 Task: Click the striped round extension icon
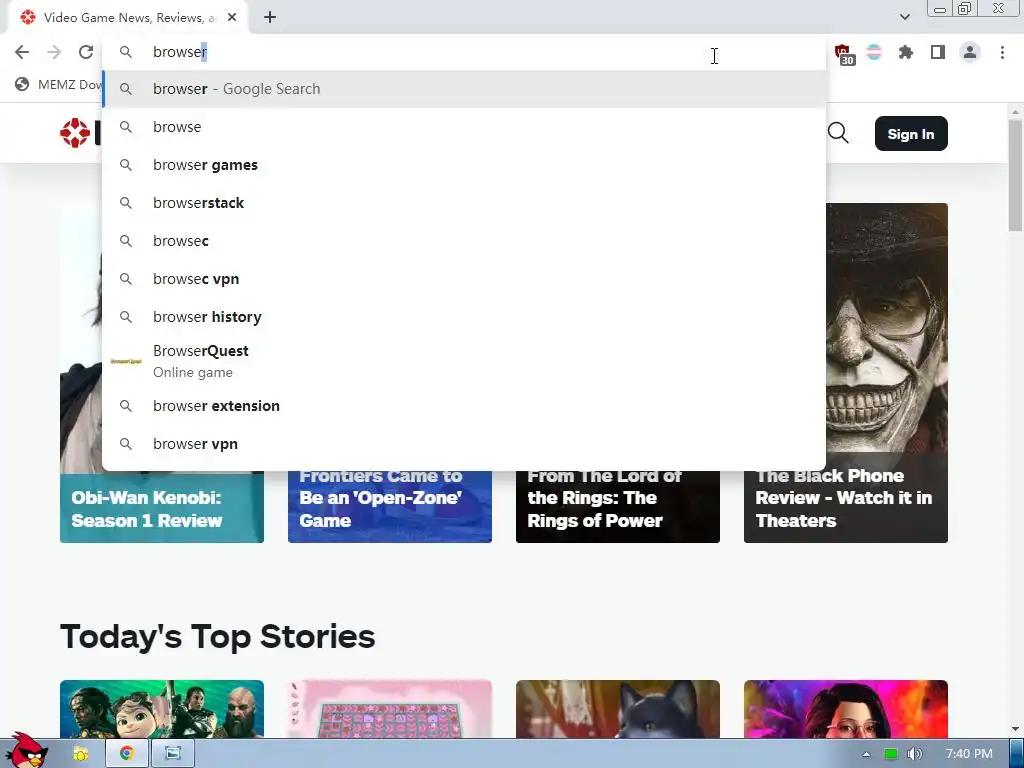tap(874, 52)
